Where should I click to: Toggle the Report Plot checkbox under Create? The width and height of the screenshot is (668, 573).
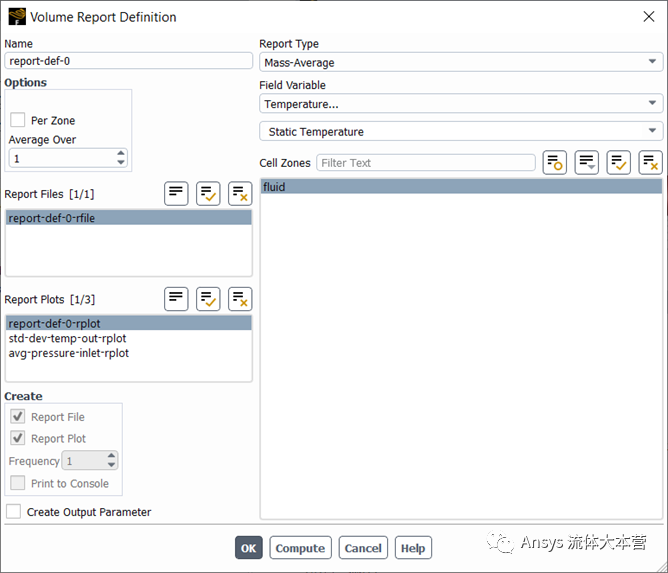pyautogui.click(x=18, y=438)
